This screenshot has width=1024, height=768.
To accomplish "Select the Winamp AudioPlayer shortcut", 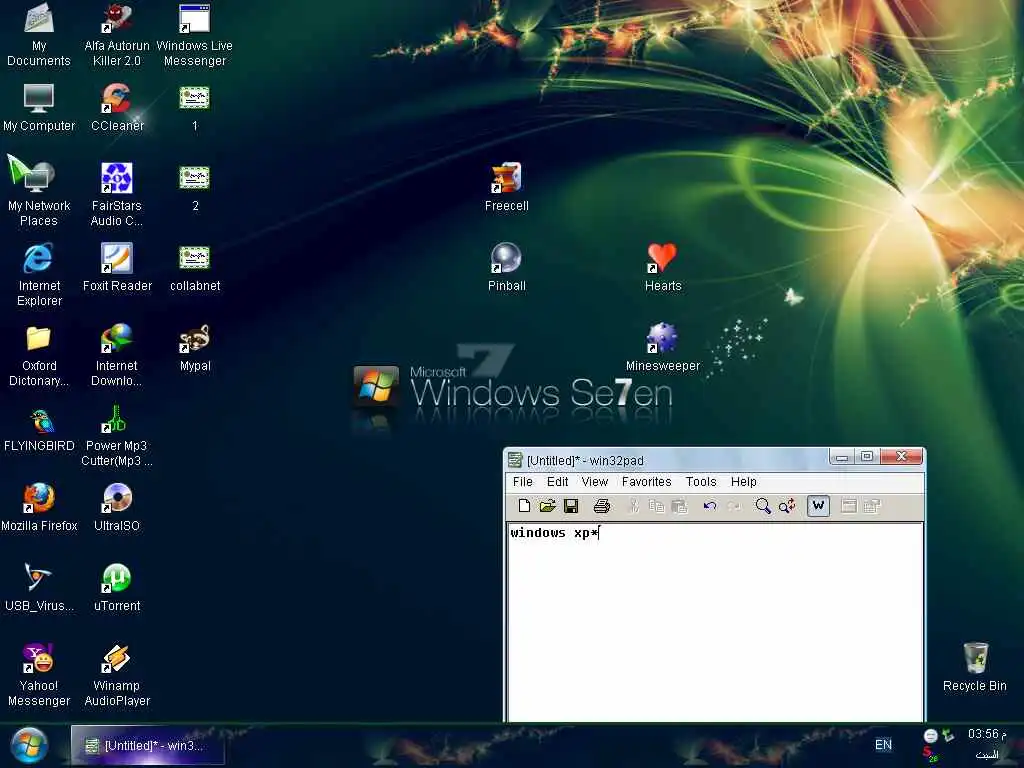I will coord(117,676).
